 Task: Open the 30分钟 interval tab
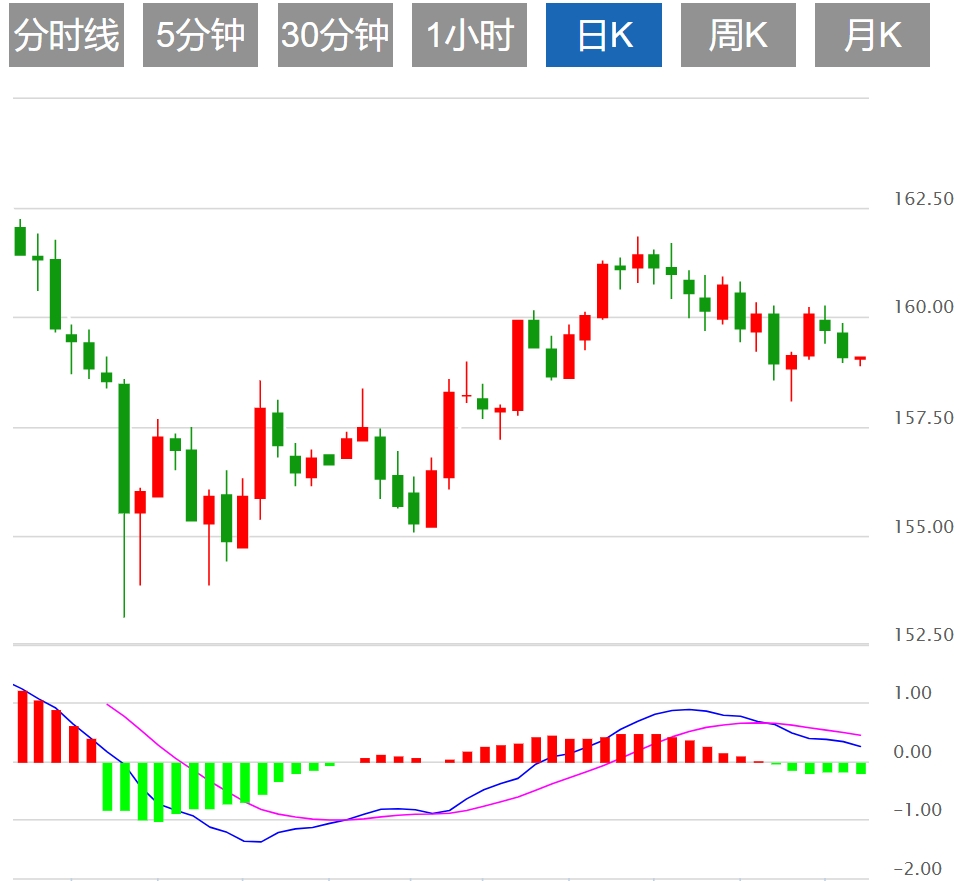pos(335,36)
